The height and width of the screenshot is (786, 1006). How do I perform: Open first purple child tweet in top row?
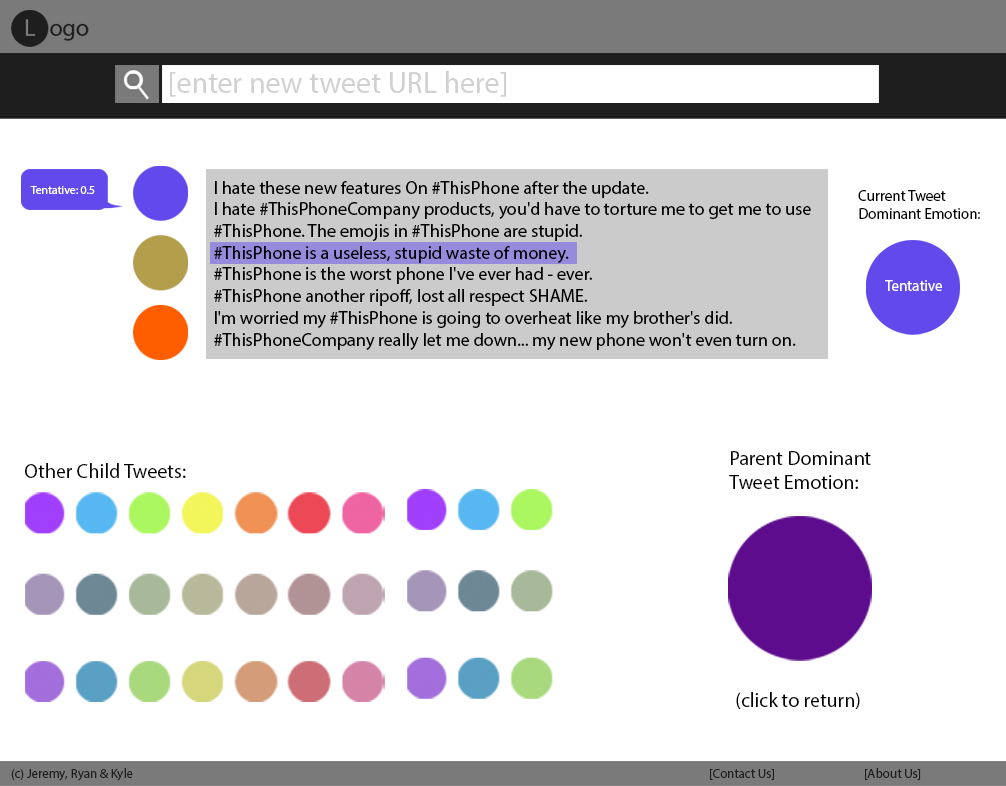[x=44, y=513]
